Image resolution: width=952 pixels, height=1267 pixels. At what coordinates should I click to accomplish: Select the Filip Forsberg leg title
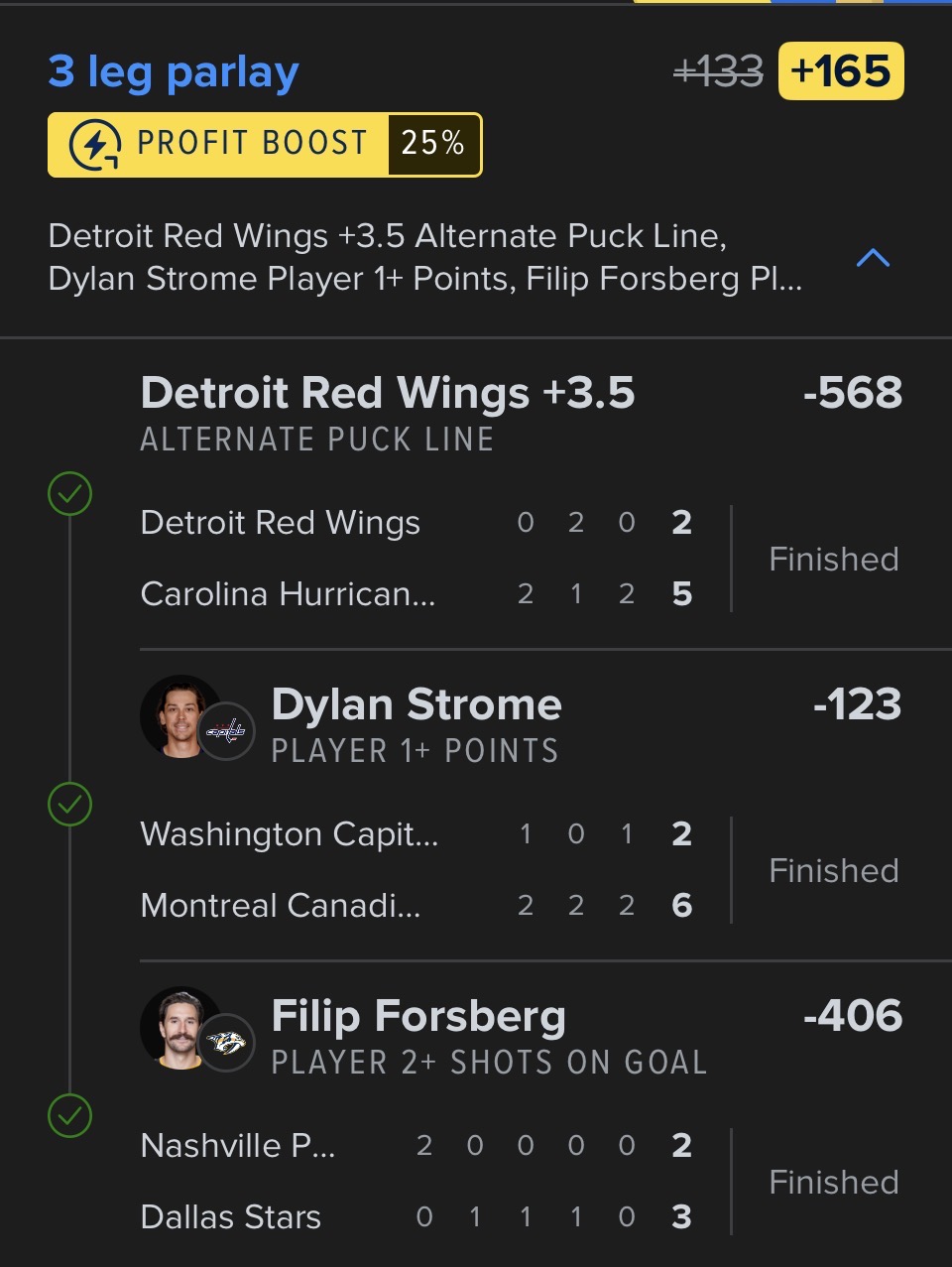tap(418, 1016)
